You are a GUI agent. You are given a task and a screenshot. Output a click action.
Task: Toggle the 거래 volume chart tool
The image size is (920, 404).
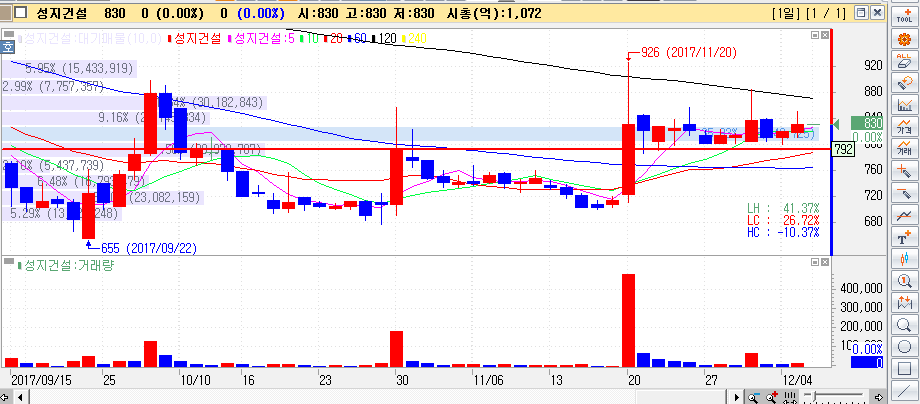905,149
